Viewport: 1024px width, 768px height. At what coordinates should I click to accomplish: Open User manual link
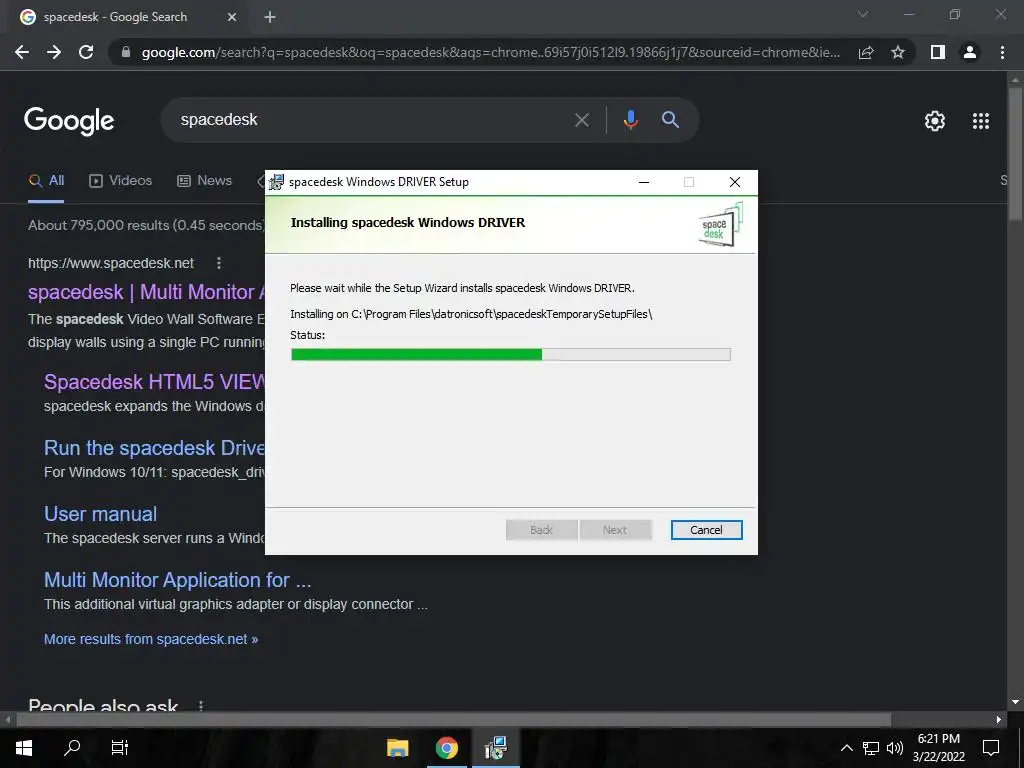pyautogui.click(x=101, y=514)
